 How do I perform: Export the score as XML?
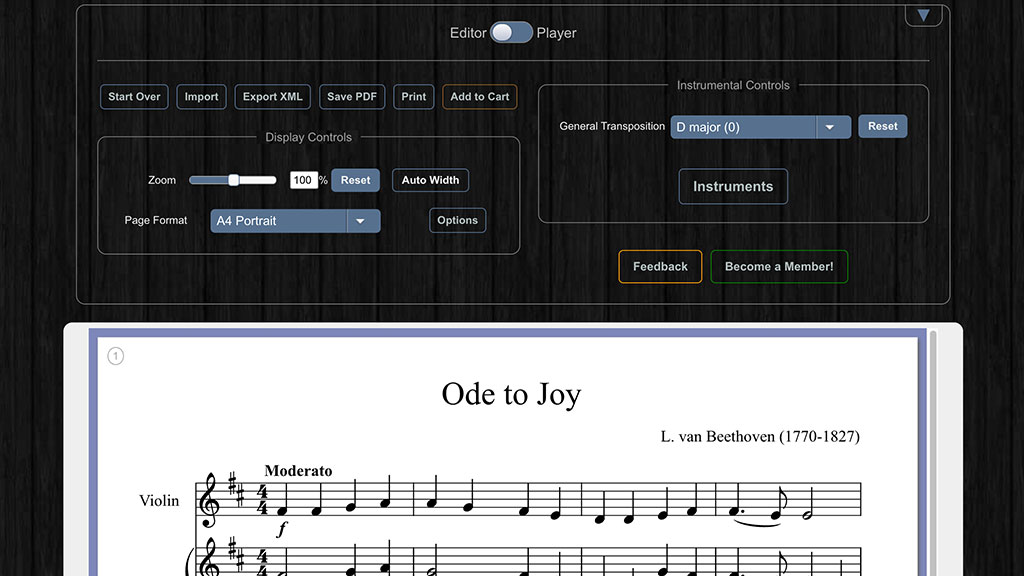click(272, 97)
